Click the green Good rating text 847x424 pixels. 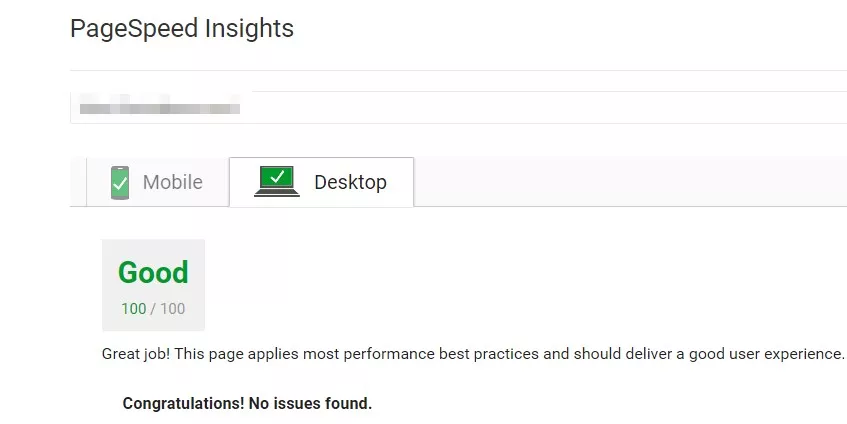pos(153,272)
